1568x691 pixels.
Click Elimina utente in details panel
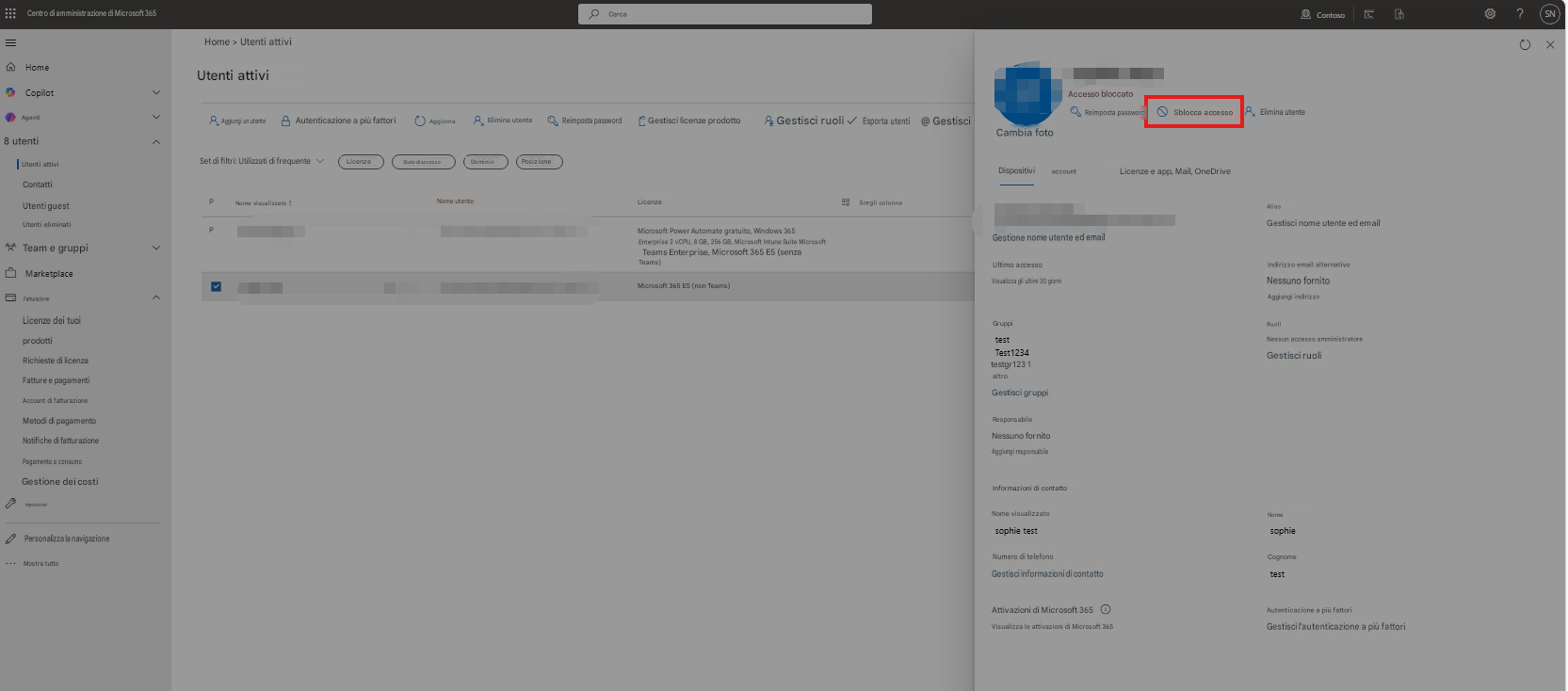(x=1275, y=112)
